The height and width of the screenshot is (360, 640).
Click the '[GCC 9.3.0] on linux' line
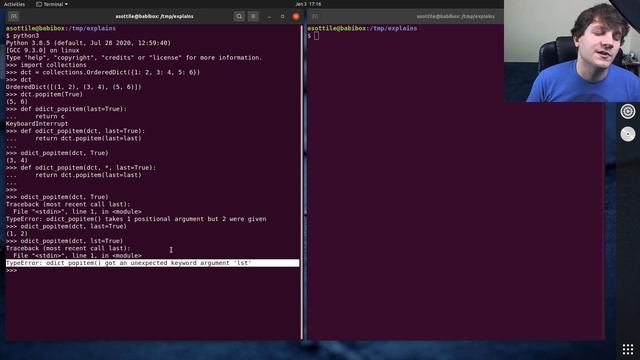point(42,50)
